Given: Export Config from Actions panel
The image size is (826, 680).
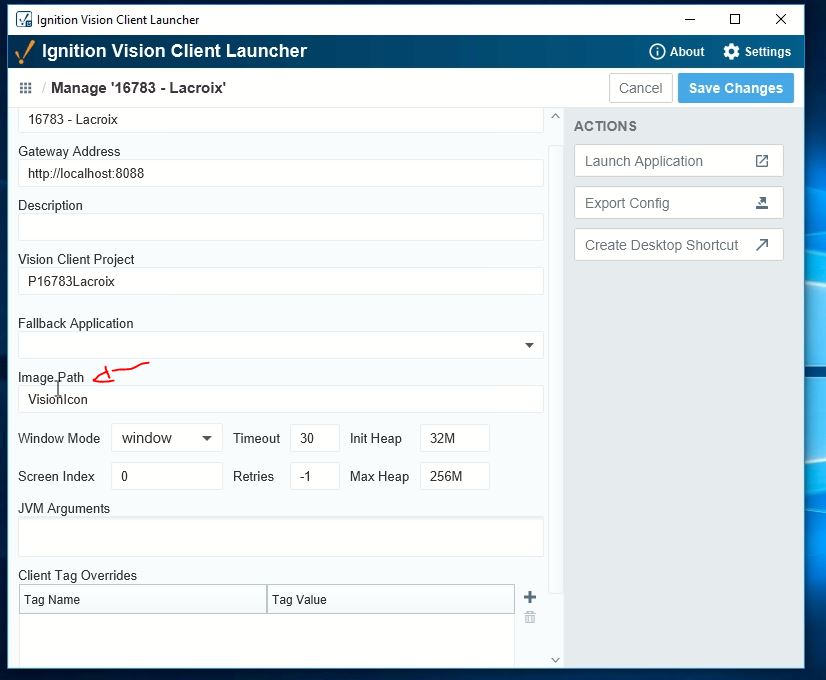Looking at the screenshot, I should 678,203.
